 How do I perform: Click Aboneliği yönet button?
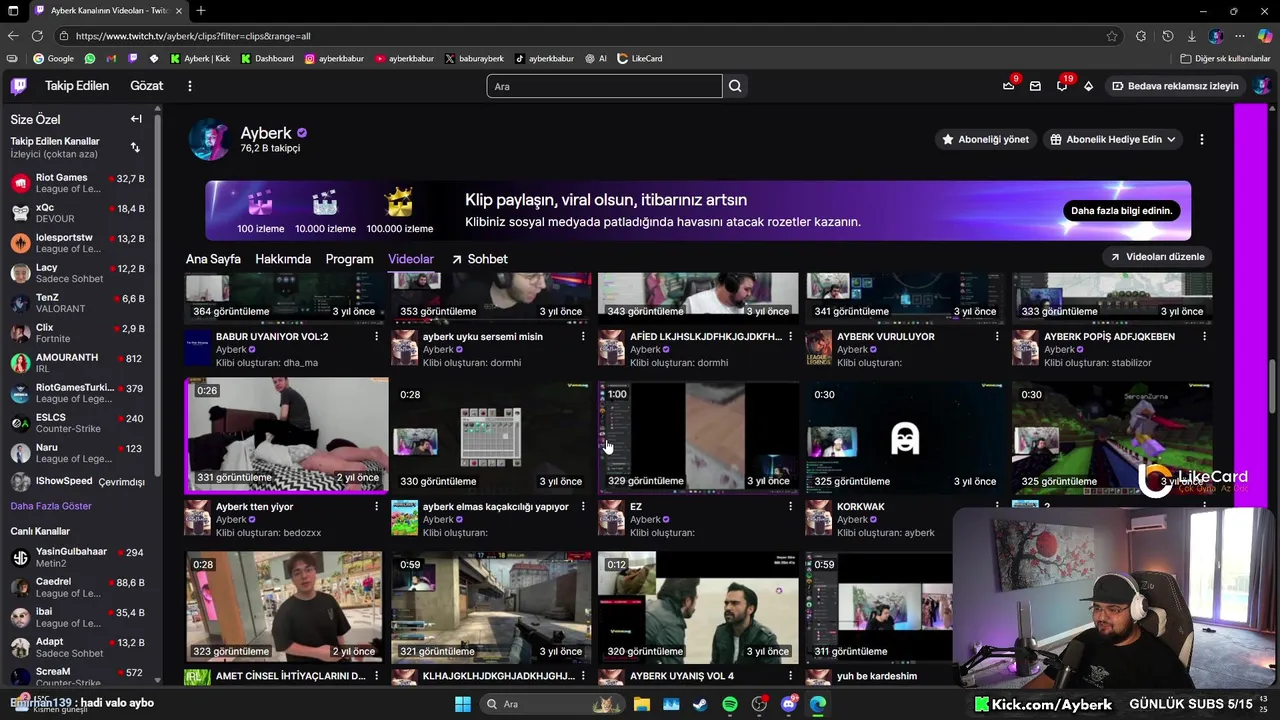[985, 140]
